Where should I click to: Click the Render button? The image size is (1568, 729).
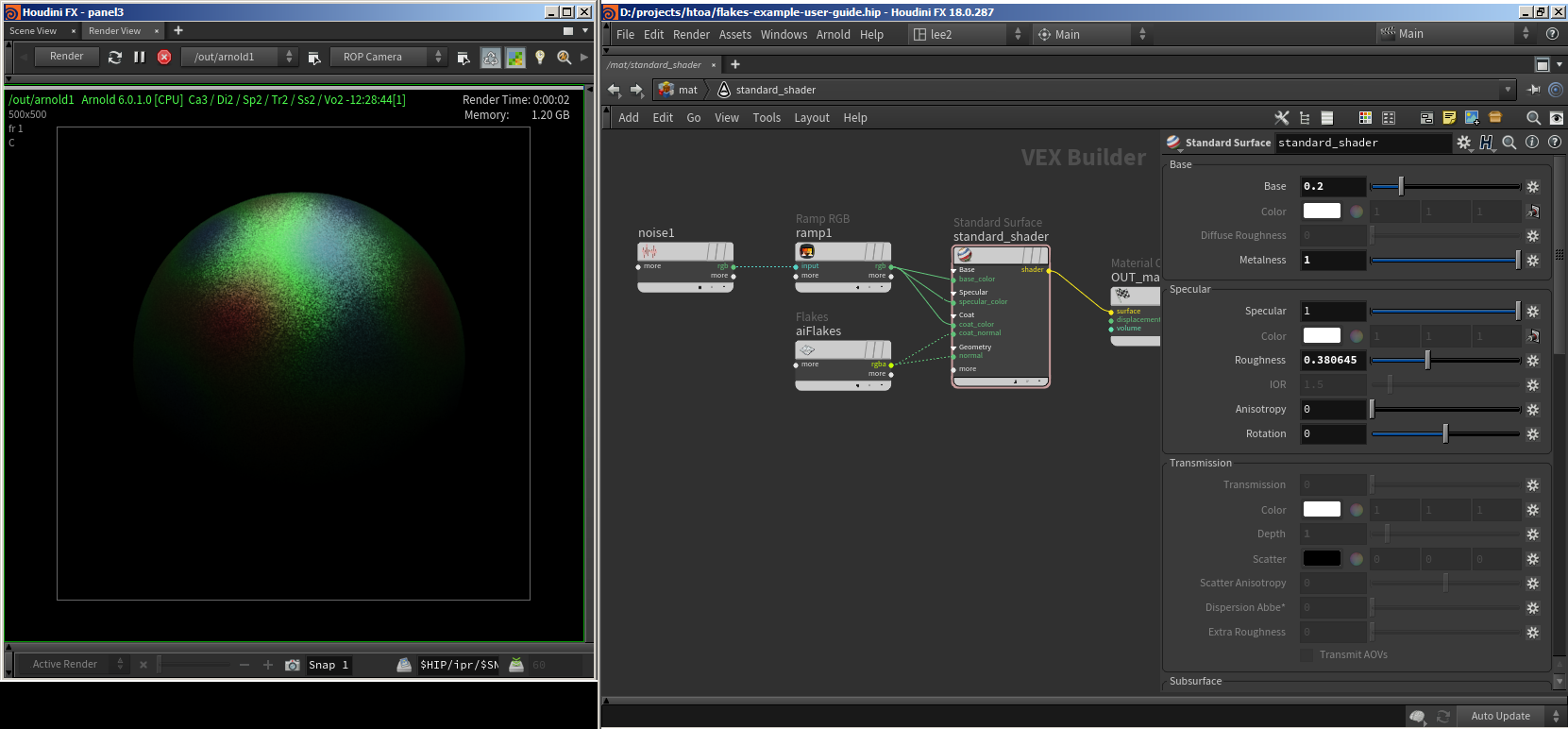pyautogui.click(x=66, y=57)
